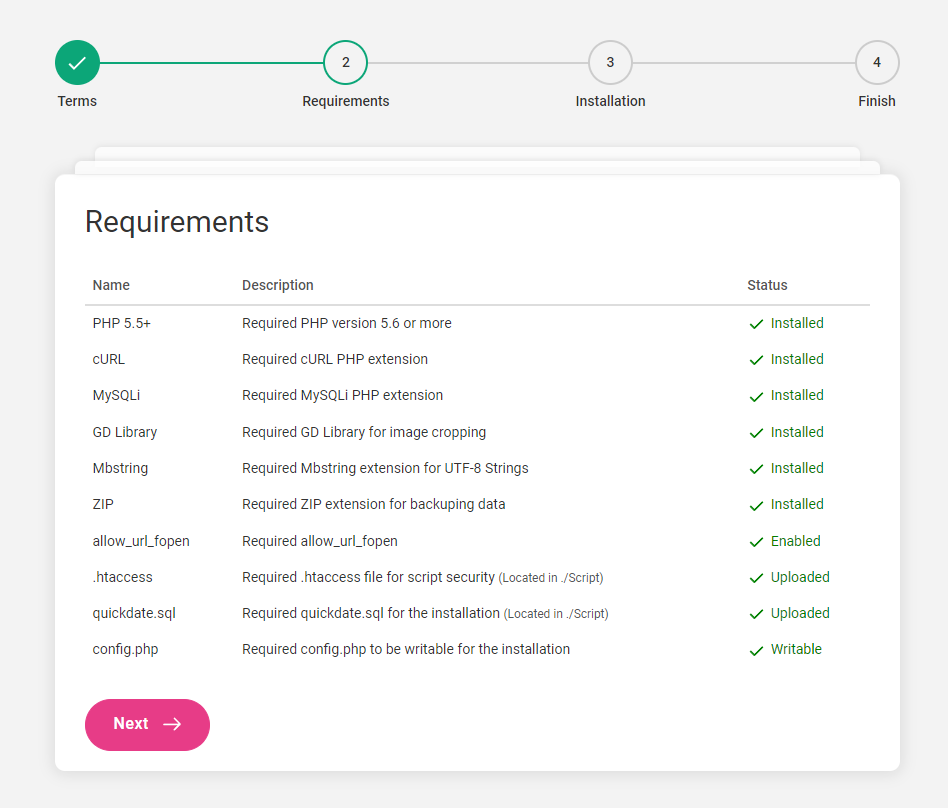Screen dimensions: 948x808
Task: Click the completed Terms step checkmark circle
Action: click(77, 63)
